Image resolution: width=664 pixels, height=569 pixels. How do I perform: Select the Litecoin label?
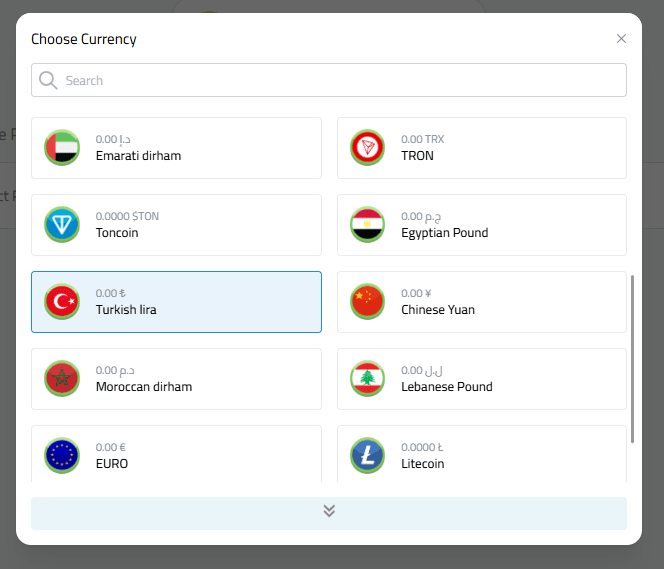[423, 464]
